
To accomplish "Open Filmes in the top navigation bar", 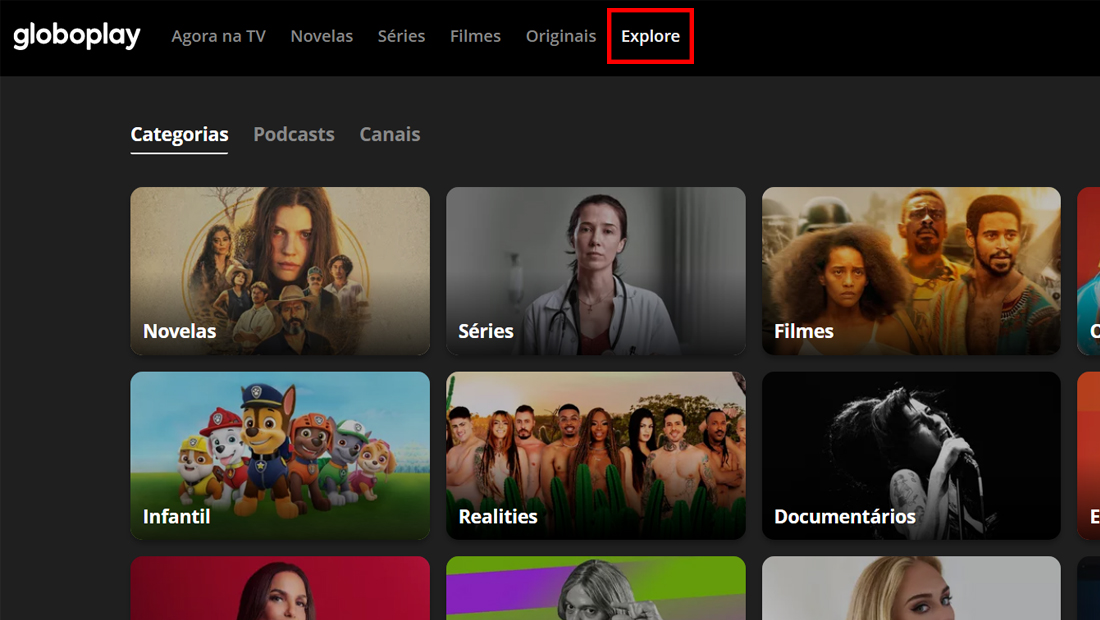I will [x=475, y=36].
